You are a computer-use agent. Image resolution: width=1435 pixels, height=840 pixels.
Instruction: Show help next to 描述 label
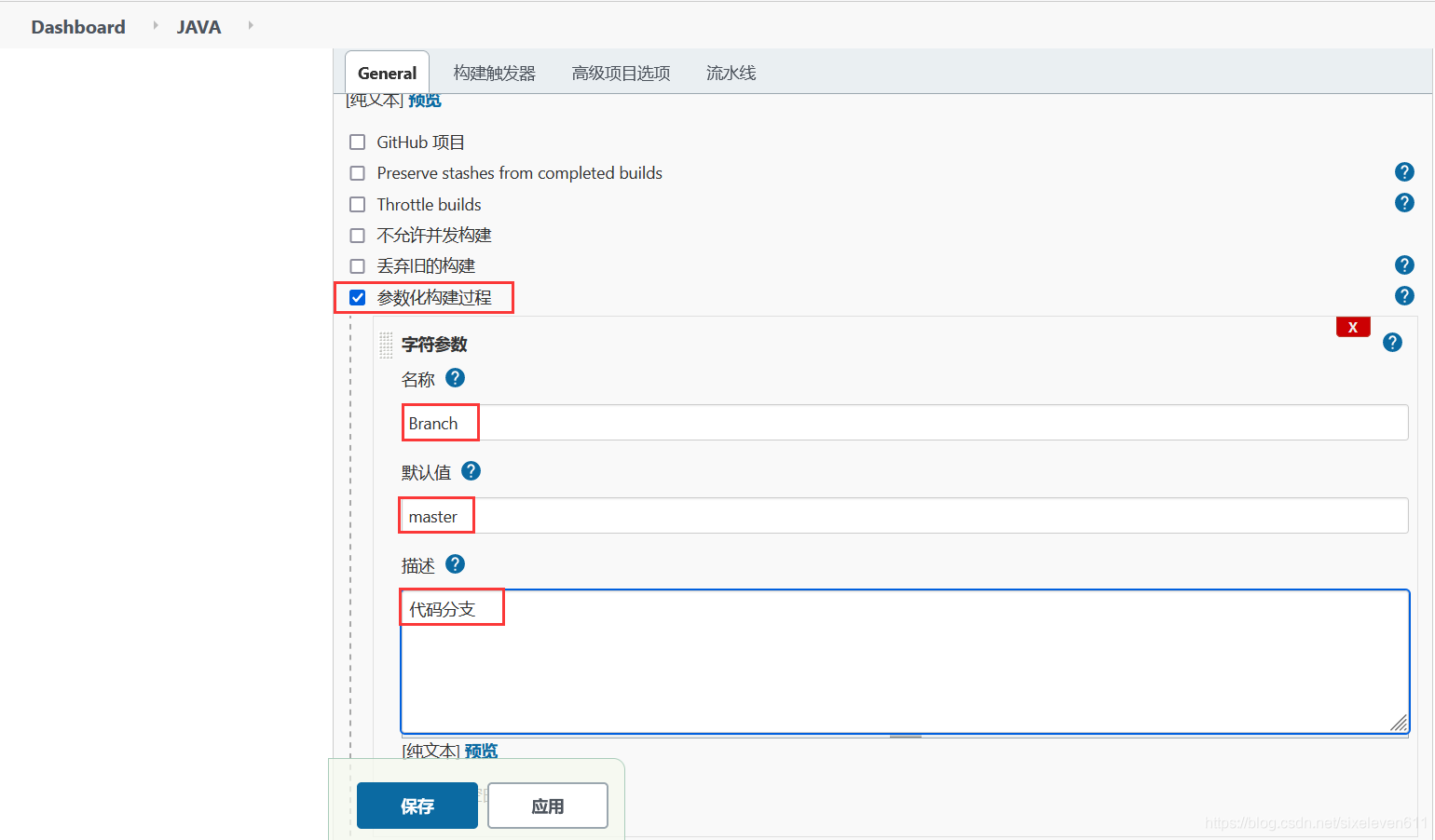pos(455,564)
